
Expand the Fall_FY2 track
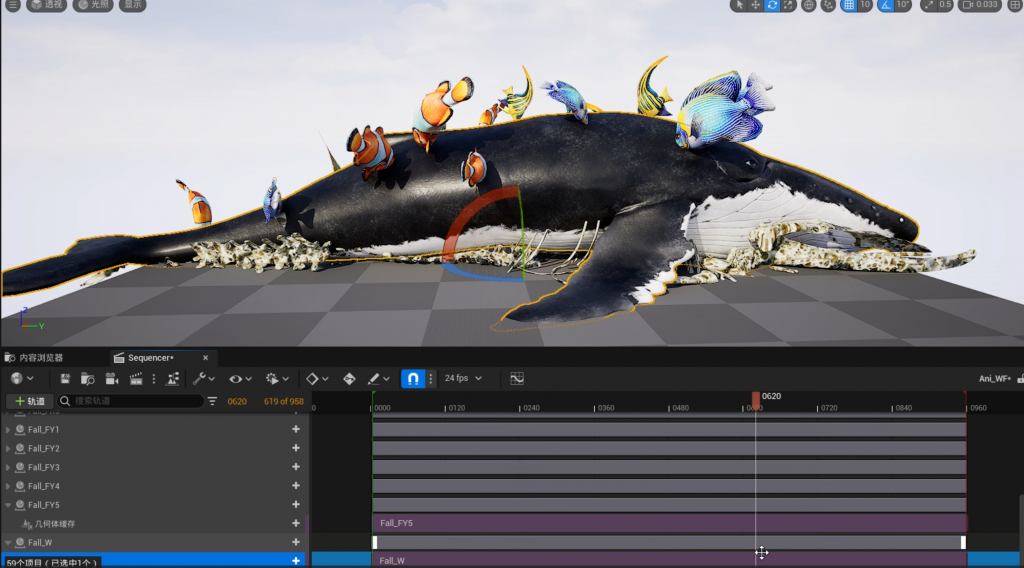(x=8, y=449)
